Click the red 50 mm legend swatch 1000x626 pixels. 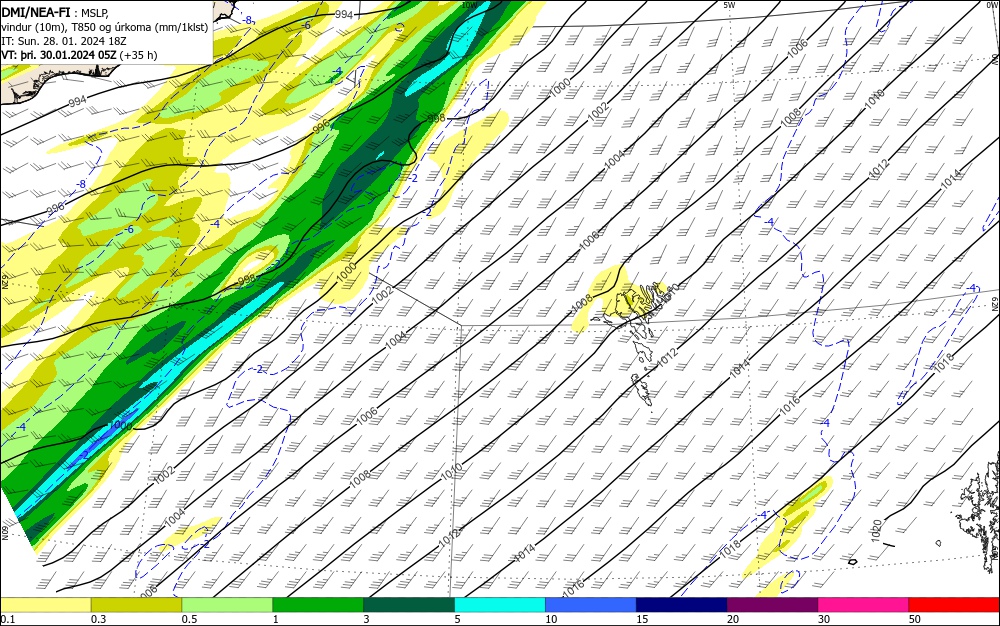point(954,605)
